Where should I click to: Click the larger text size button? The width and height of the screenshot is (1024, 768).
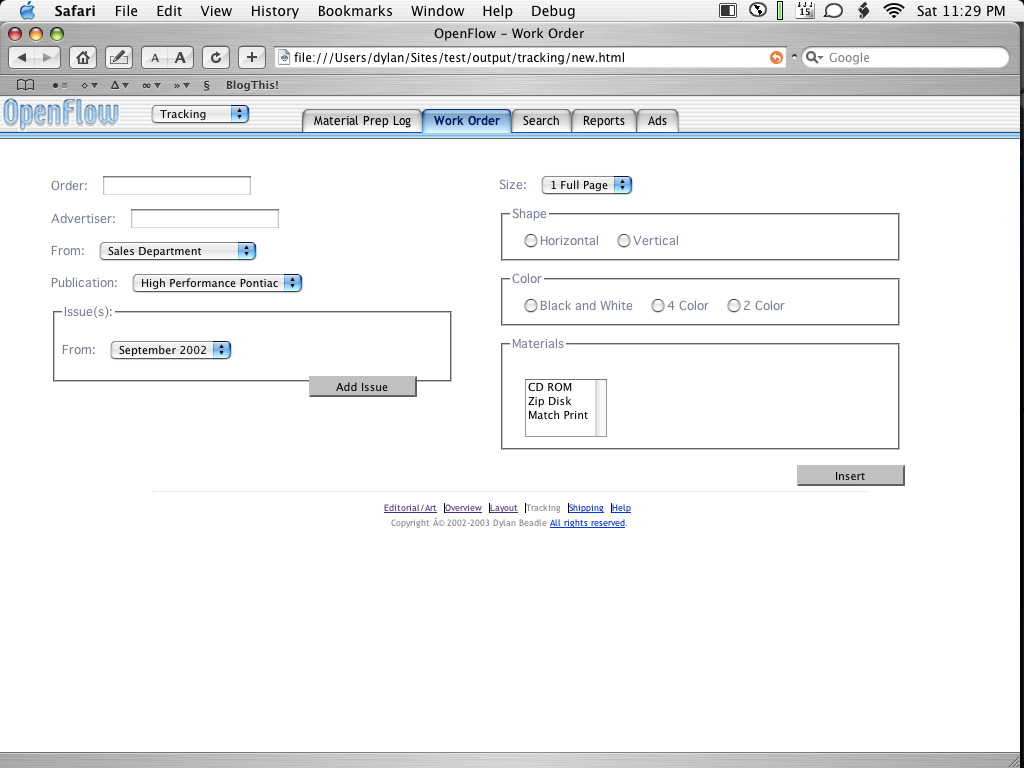(181, 57)
